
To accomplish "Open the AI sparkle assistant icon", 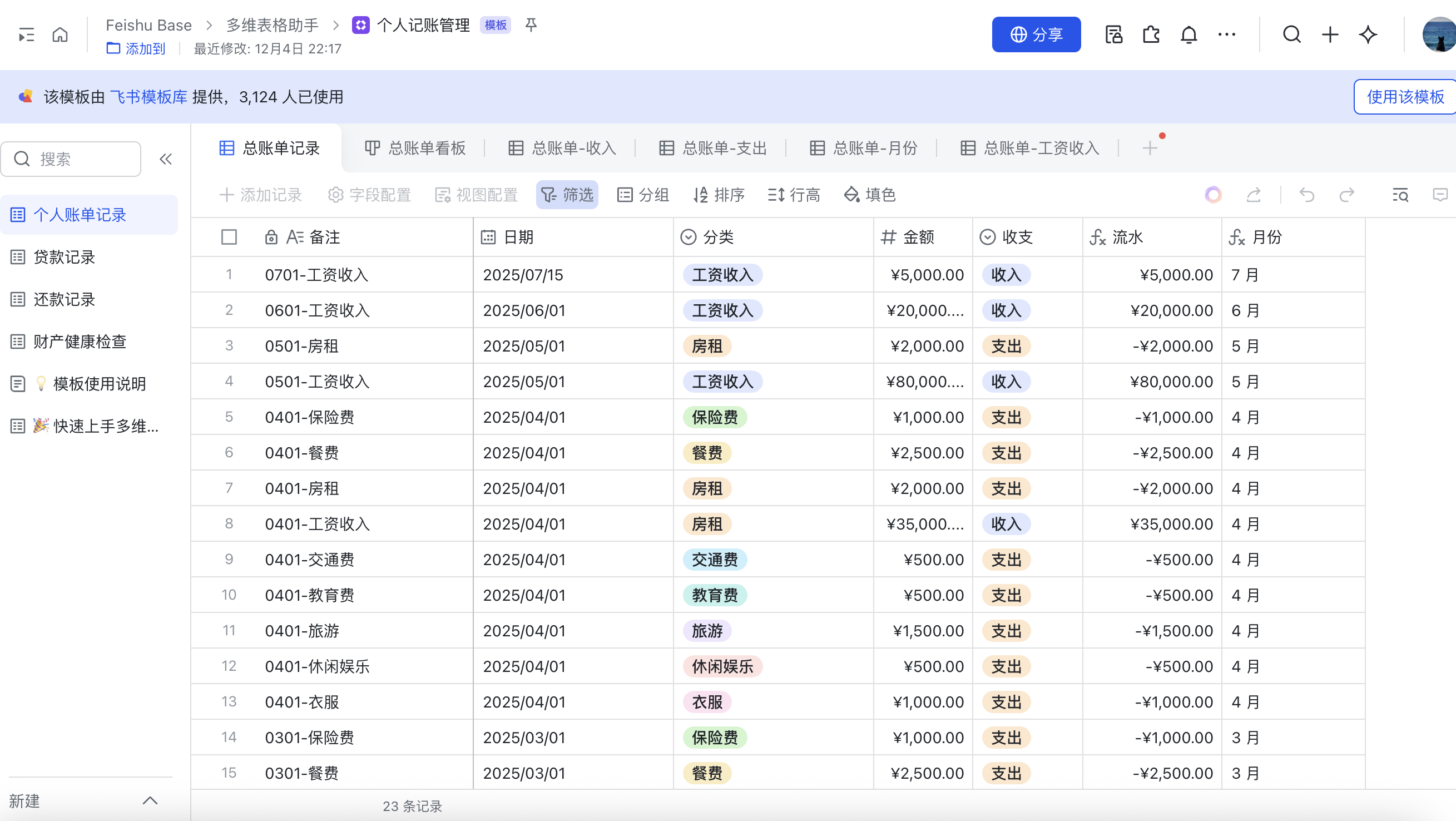I will coord(1368,35).
